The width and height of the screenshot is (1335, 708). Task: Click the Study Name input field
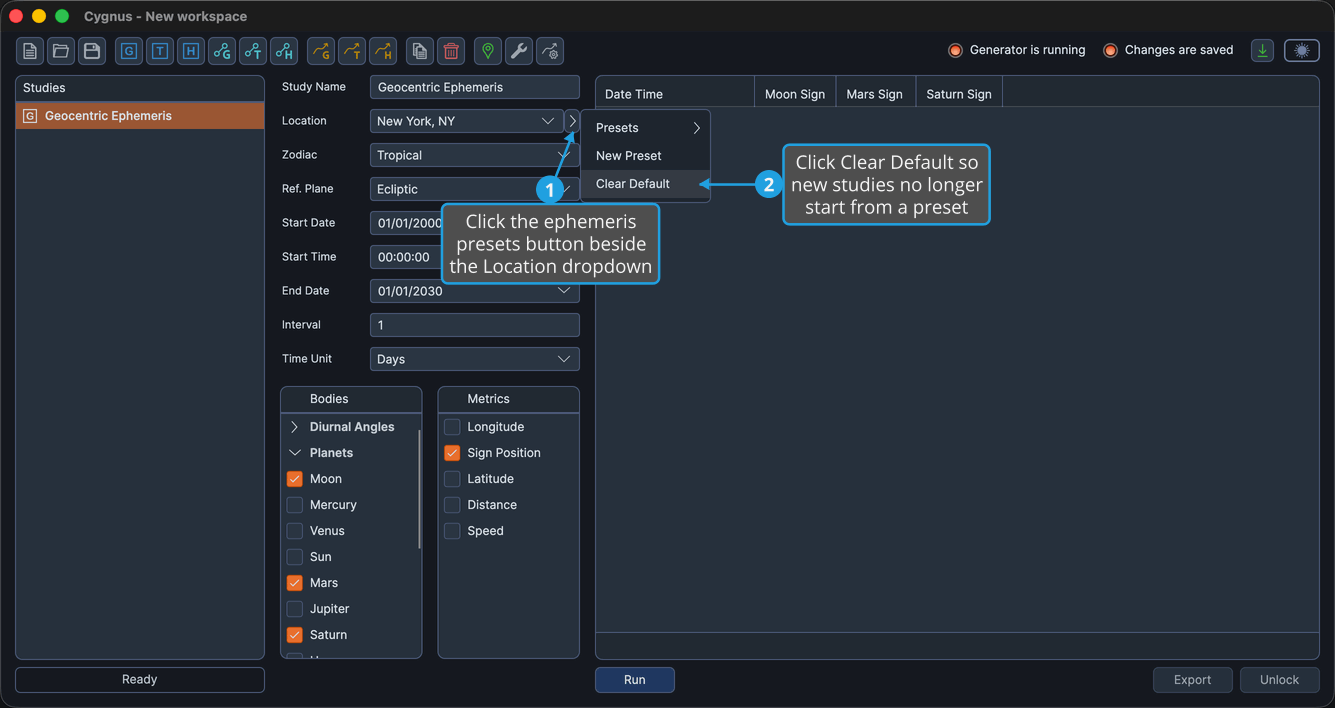(x=474, y=87)
